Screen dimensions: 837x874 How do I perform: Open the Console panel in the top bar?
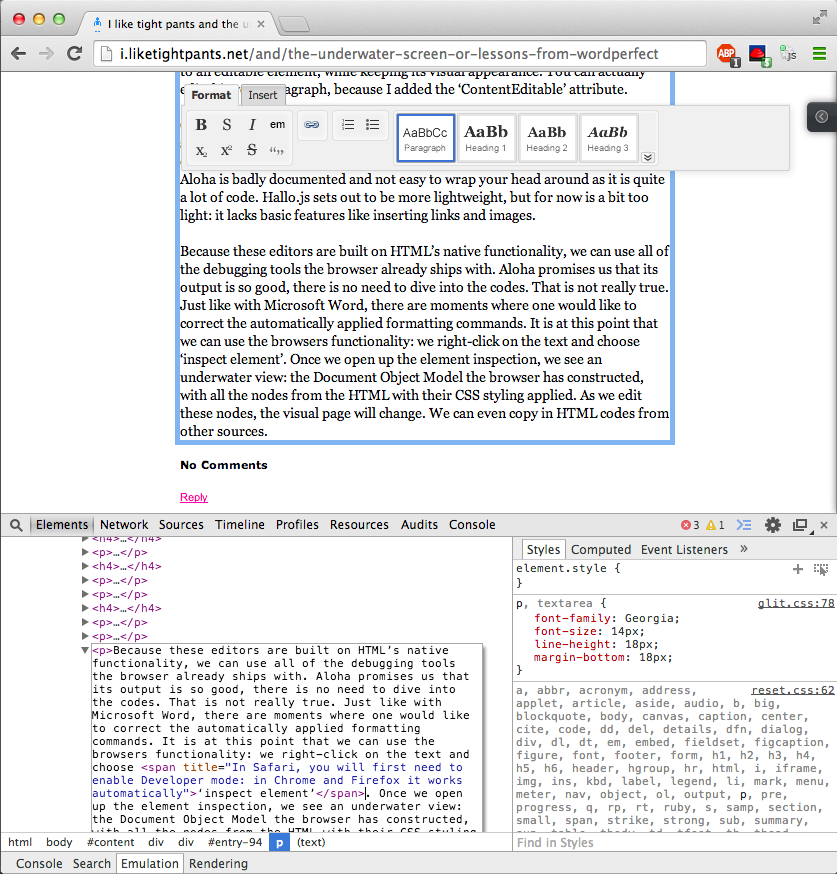click(x=472, y=525)
